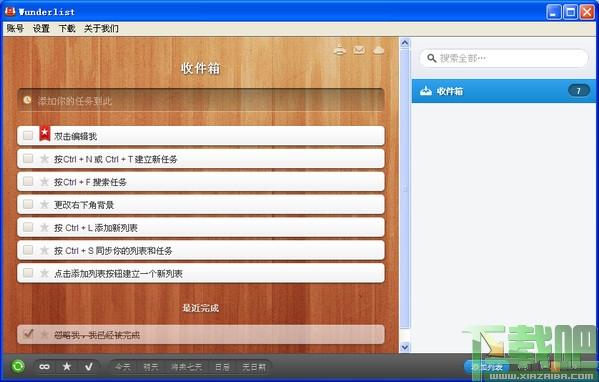Filter tasks by 无日期

[x=254, y=367]
